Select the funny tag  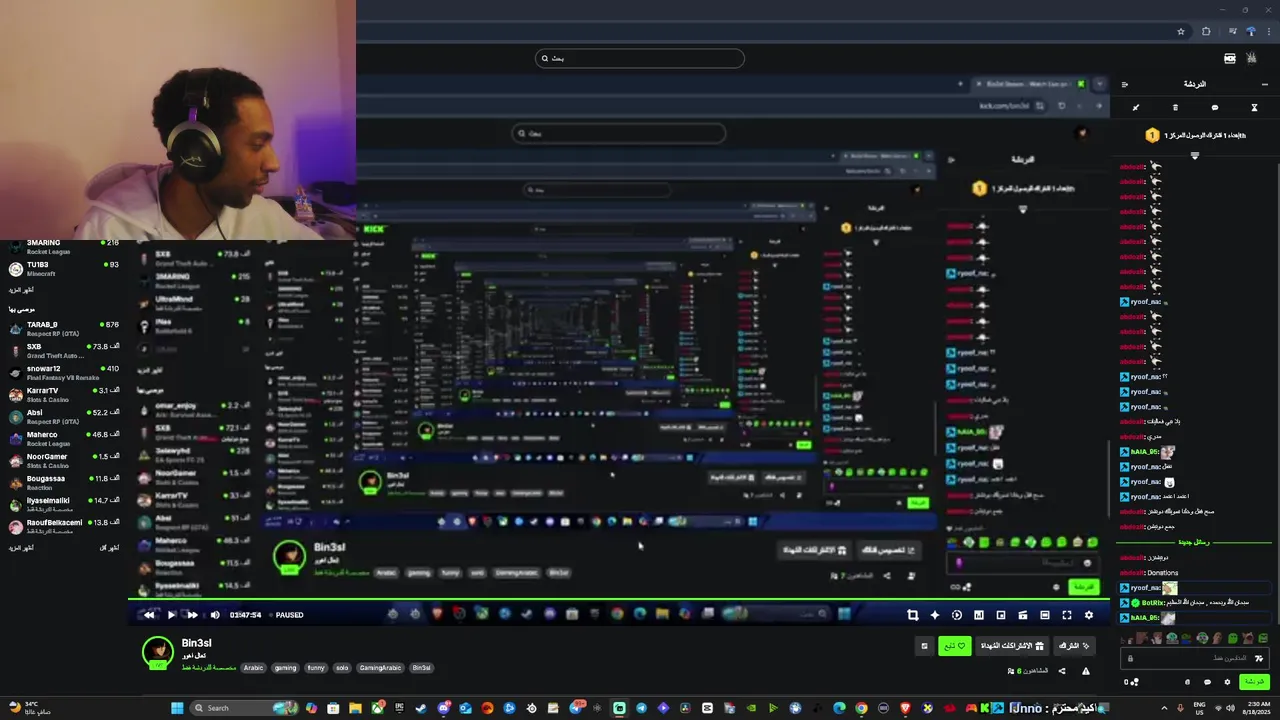point(316,668)
